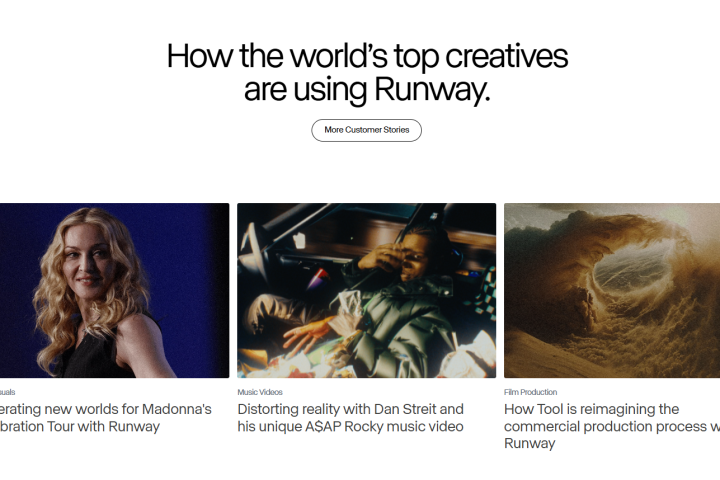
Task: Click the 'bration Tour with Runway' text line
Action: [80, 427]
